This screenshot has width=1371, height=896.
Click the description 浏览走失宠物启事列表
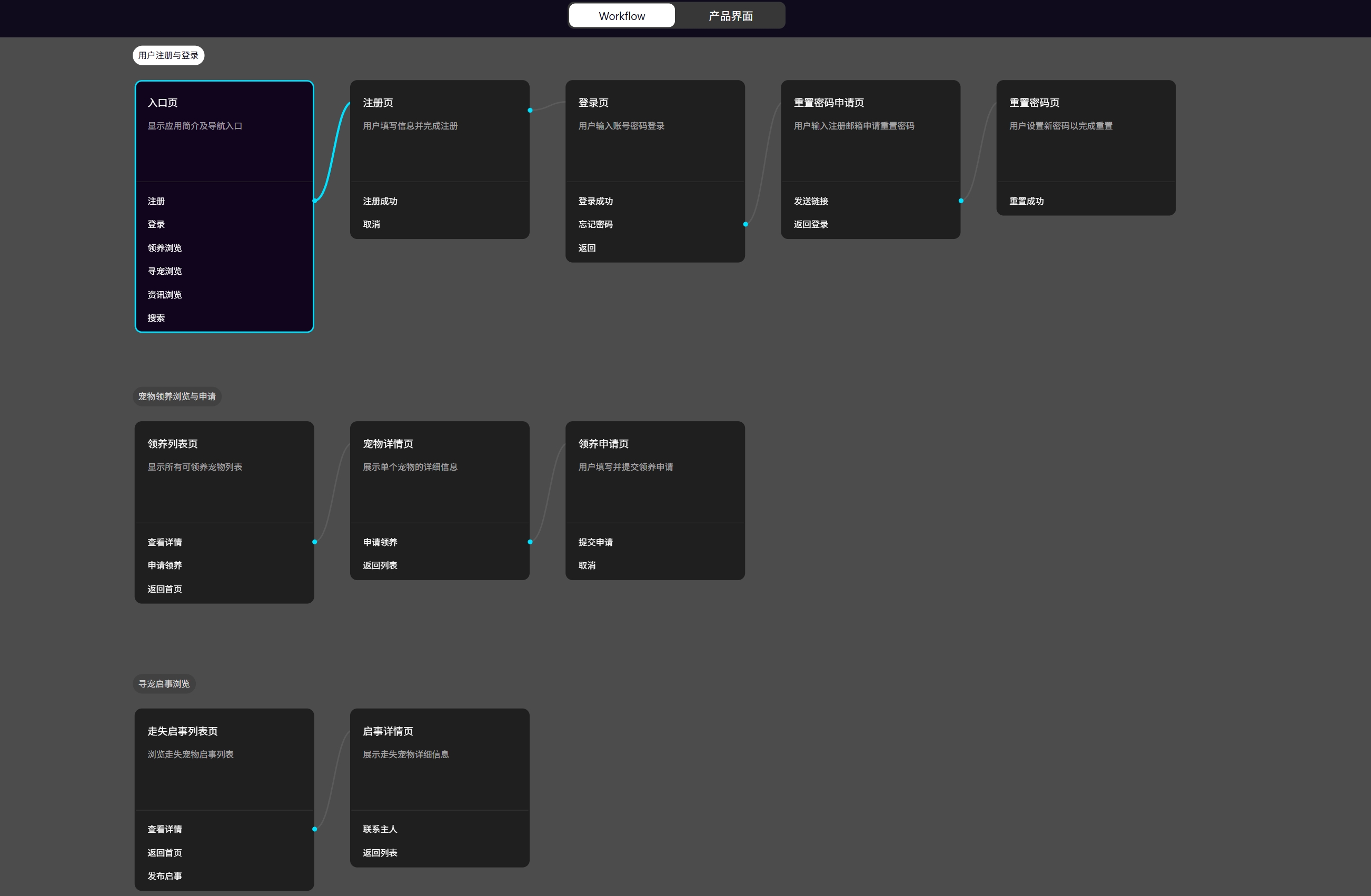191,754
